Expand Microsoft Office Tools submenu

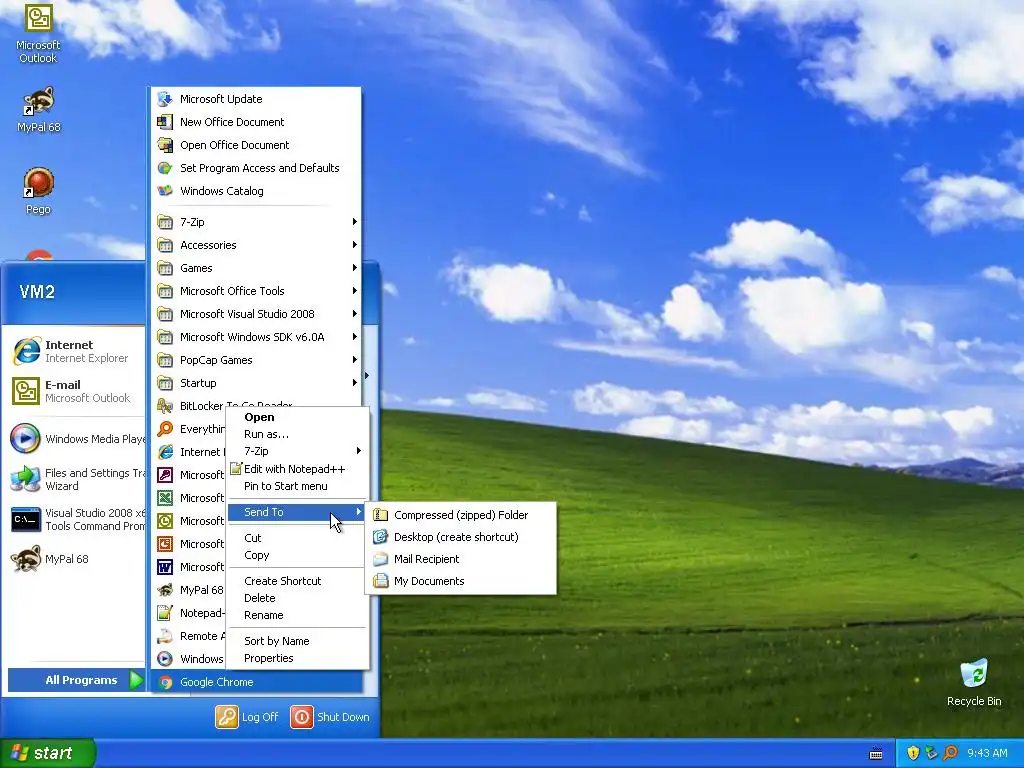pyautogui.click(x=256, y=291)
